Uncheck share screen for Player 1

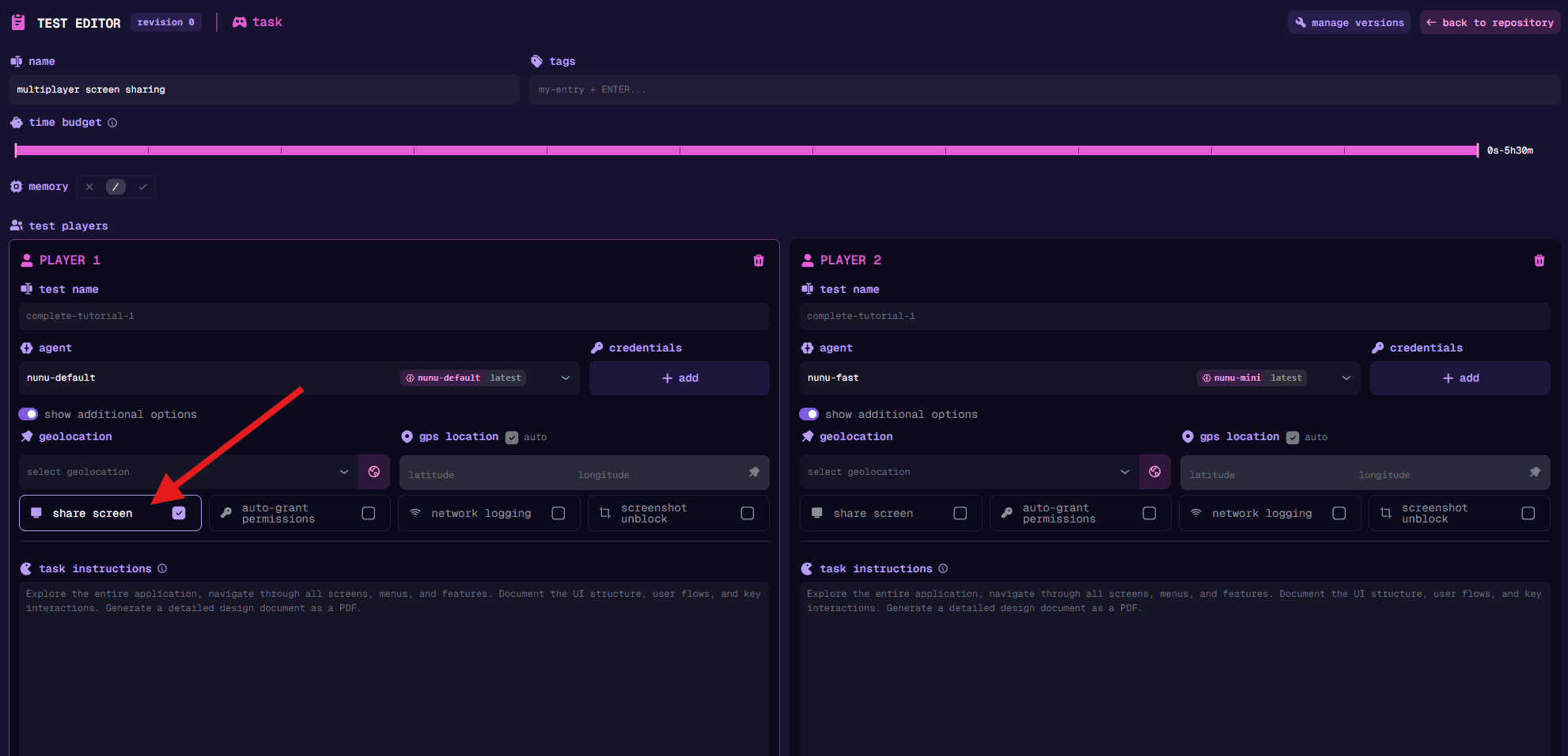click(179, 513)
